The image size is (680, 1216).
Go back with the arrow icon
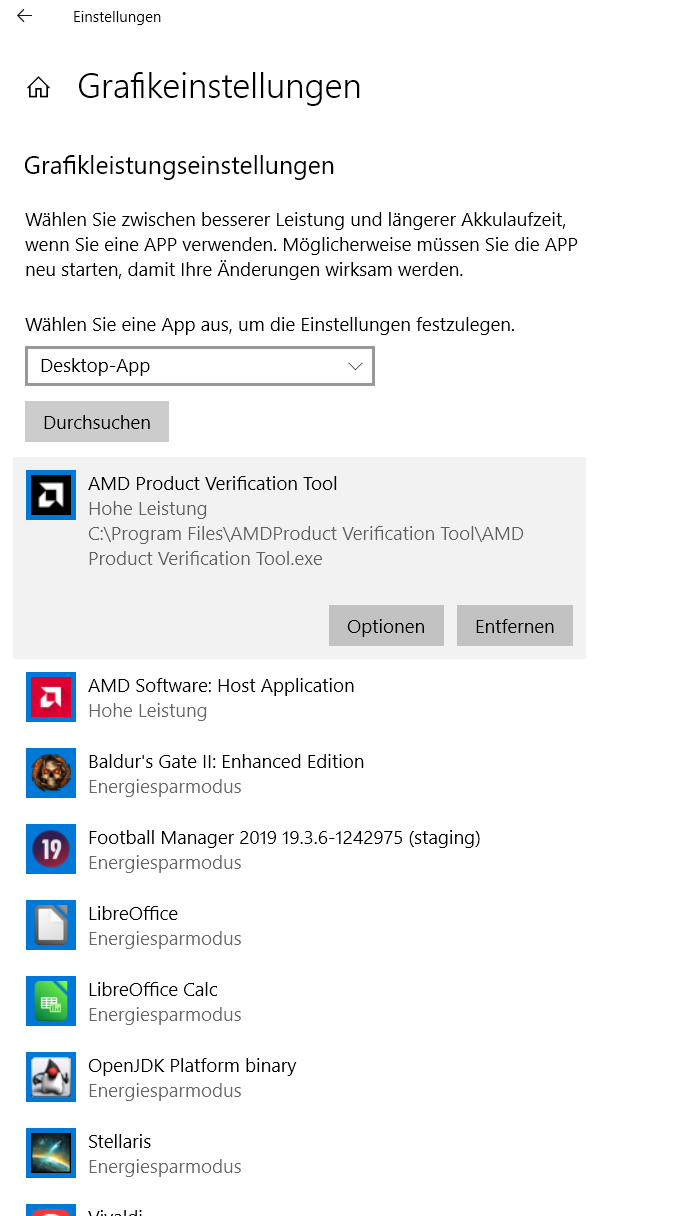point(24,16)
